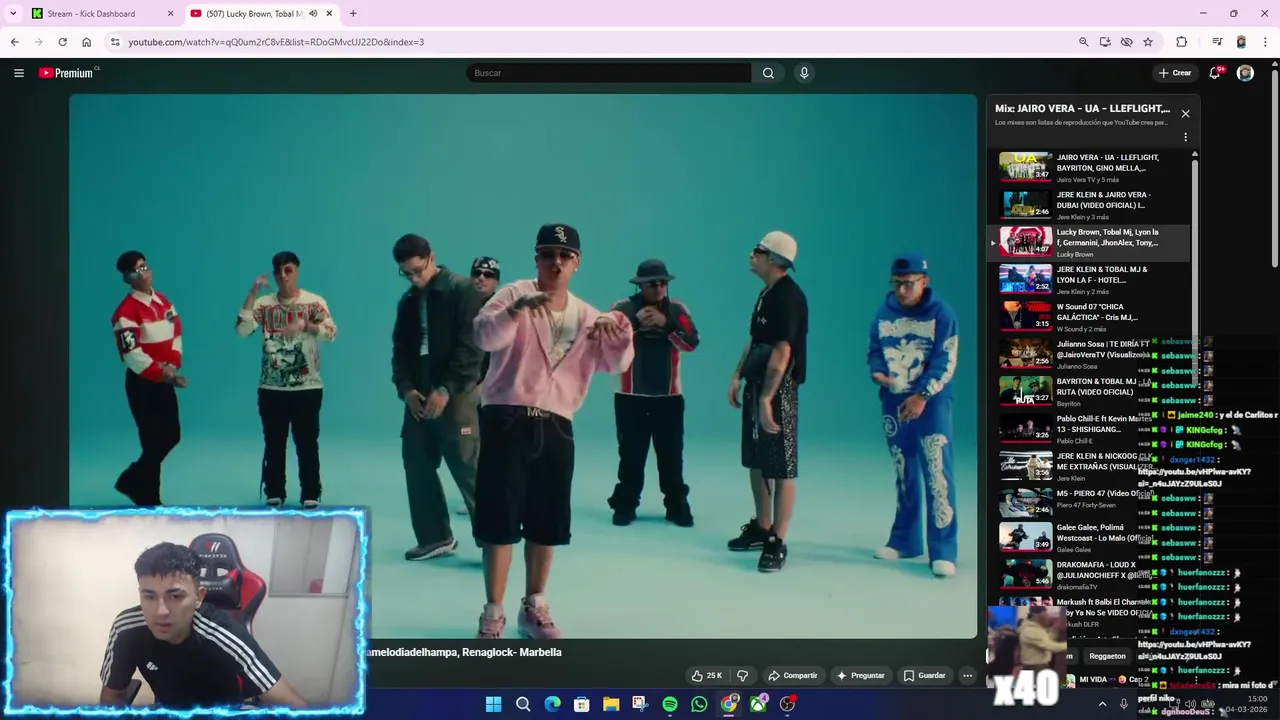
Task: Play W Sound 07 CHICA GALÁCTICA item
Action: click(1090, 317)
